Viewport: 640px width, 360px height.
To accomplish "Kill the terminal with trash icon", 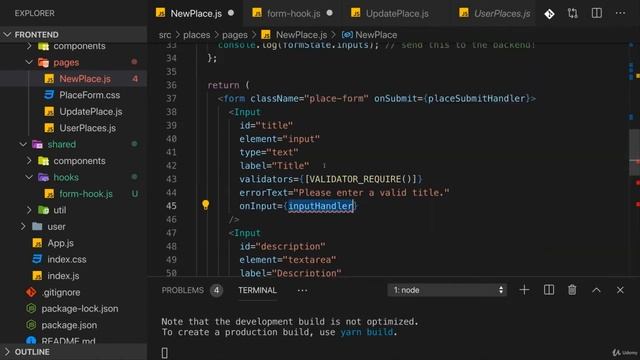I will 572,290.
